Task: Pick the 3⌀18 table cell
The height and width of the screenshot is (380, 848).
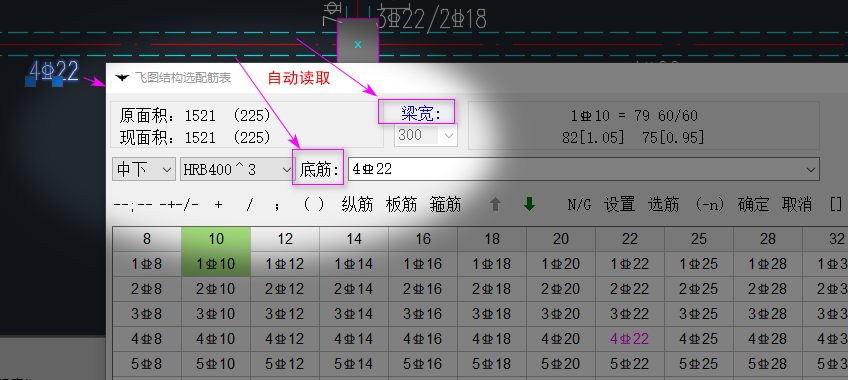Action: [x=492, y=314]
